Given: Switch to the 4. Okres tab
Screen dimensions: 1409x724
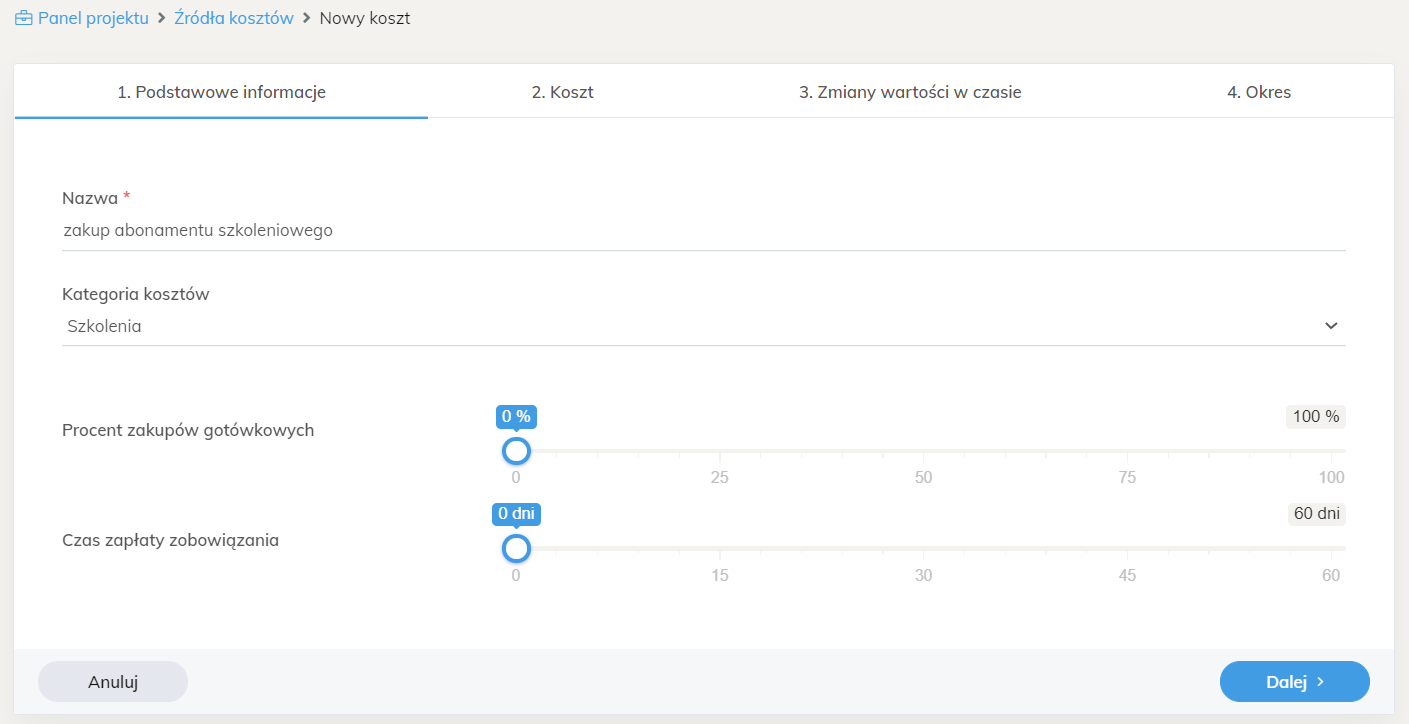Looking at the screenshot, I should 1259,92.
